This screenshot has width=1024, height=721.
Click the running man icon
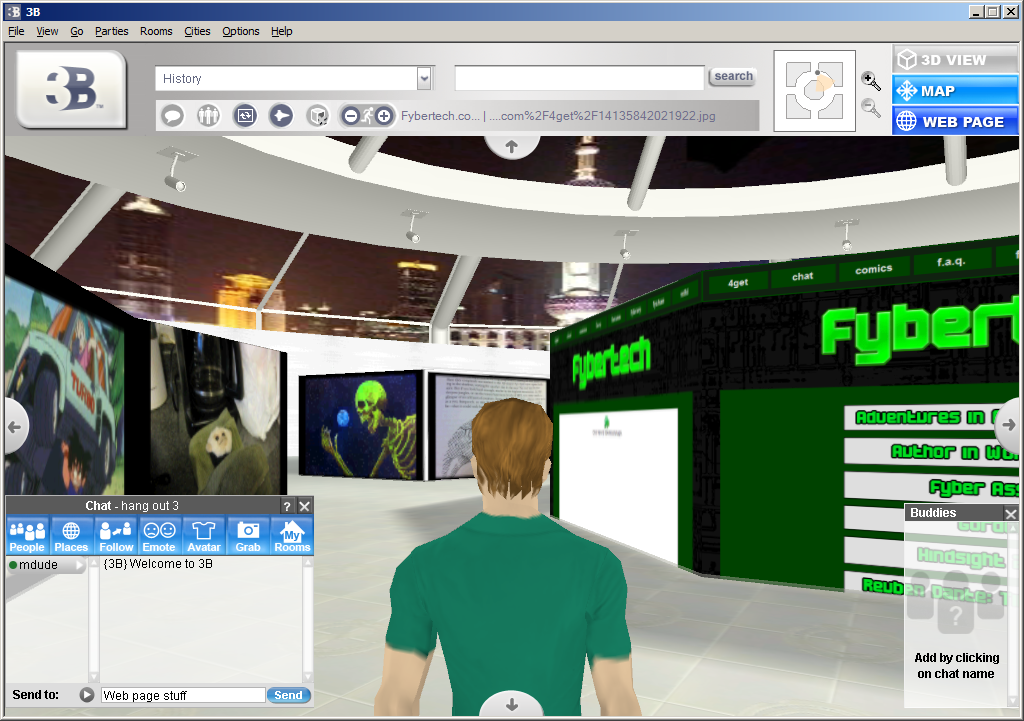[x=368, y=116]
